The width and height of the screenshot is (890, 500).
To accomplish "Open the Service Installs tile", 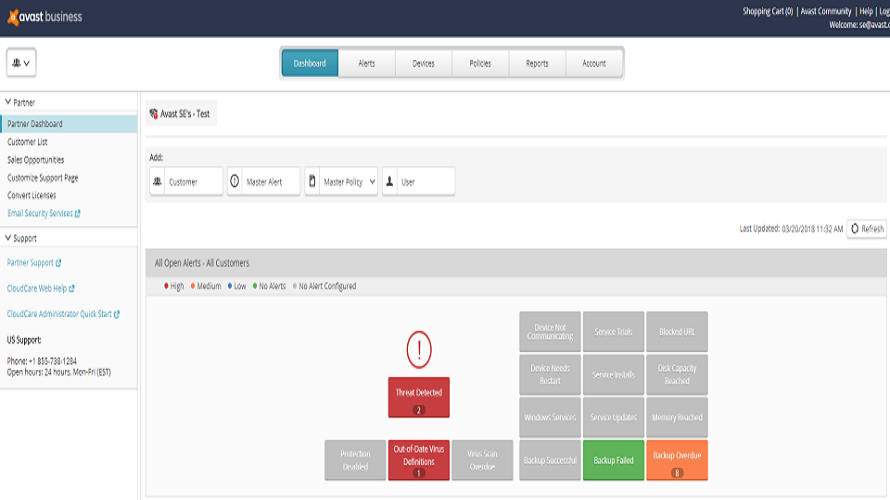I will tap(614, 375).
